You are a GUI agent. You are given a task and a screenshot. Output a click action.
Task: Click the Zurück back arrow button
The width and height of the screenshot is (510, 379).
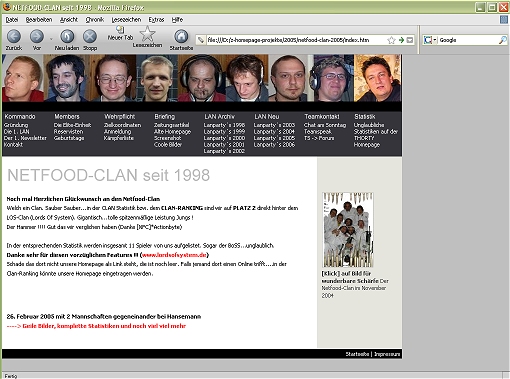pos(14,36)
